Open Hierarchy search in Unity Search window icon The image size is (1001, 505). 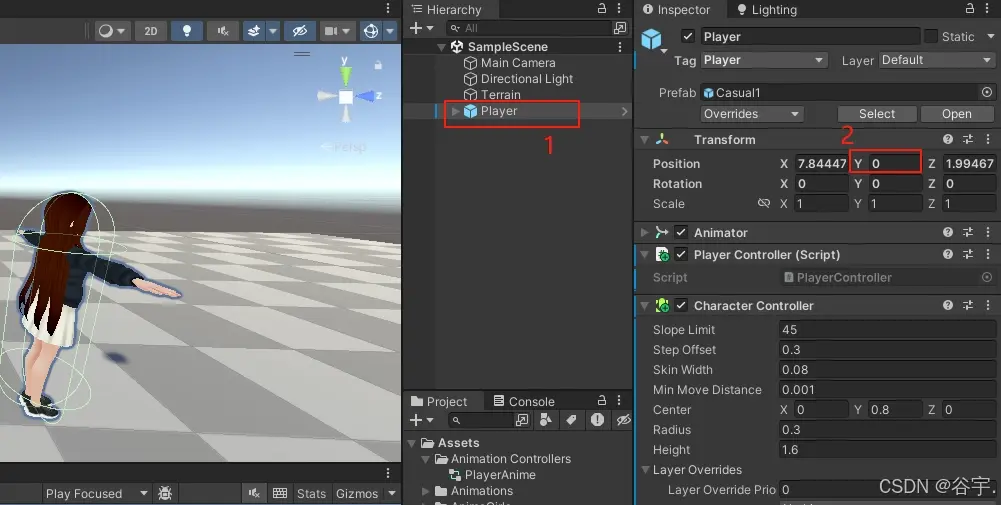coord(620,28)
